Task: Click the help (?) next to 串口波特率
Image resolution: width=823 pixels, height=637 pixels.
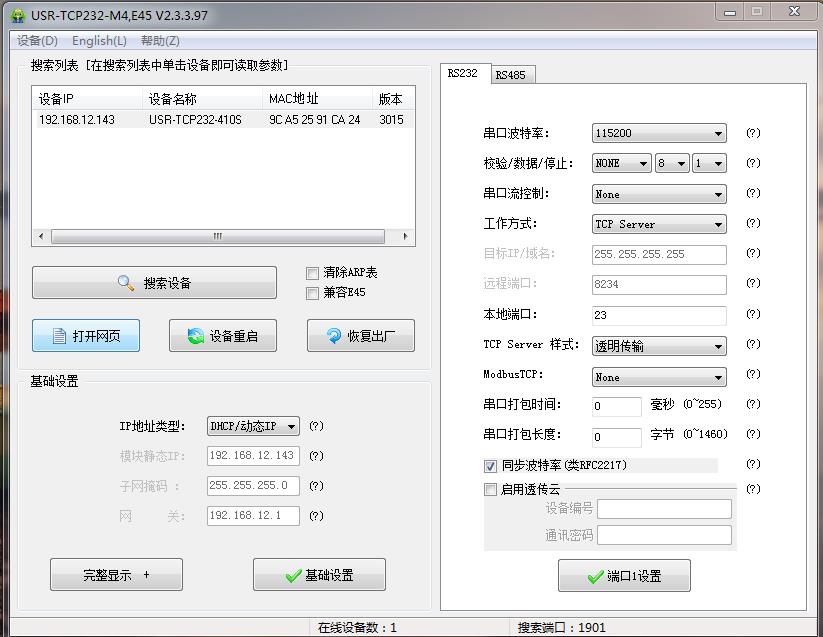Action: click(753, 133)
